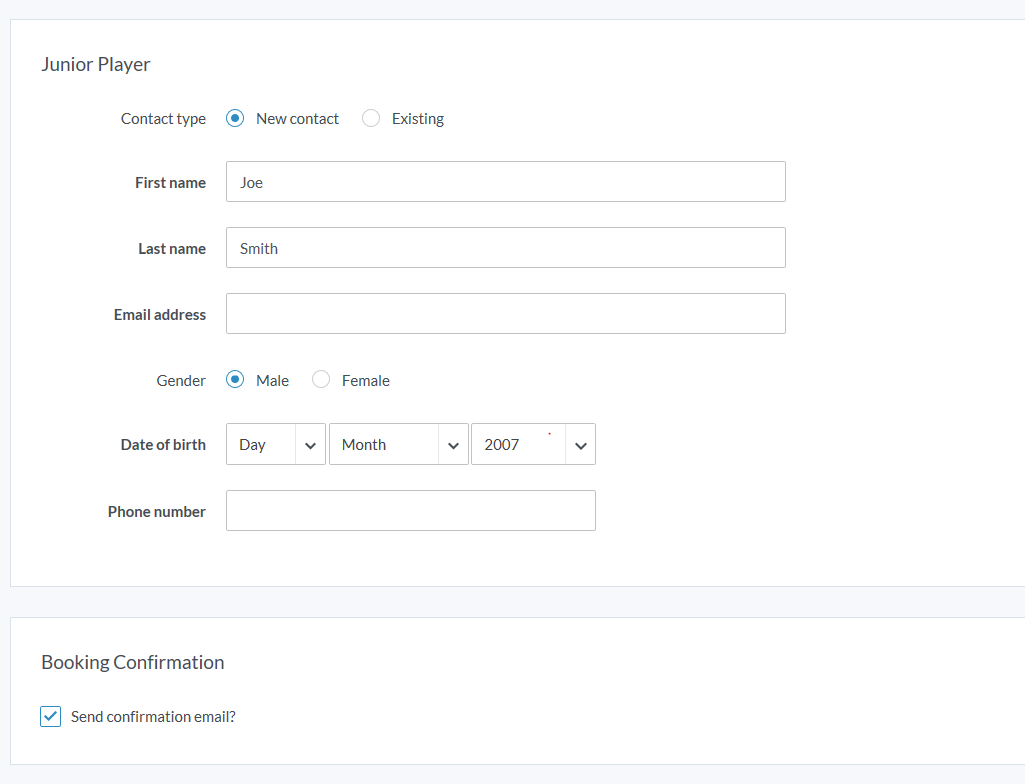Pick the Female gender radio button

[x=321, y=380]
